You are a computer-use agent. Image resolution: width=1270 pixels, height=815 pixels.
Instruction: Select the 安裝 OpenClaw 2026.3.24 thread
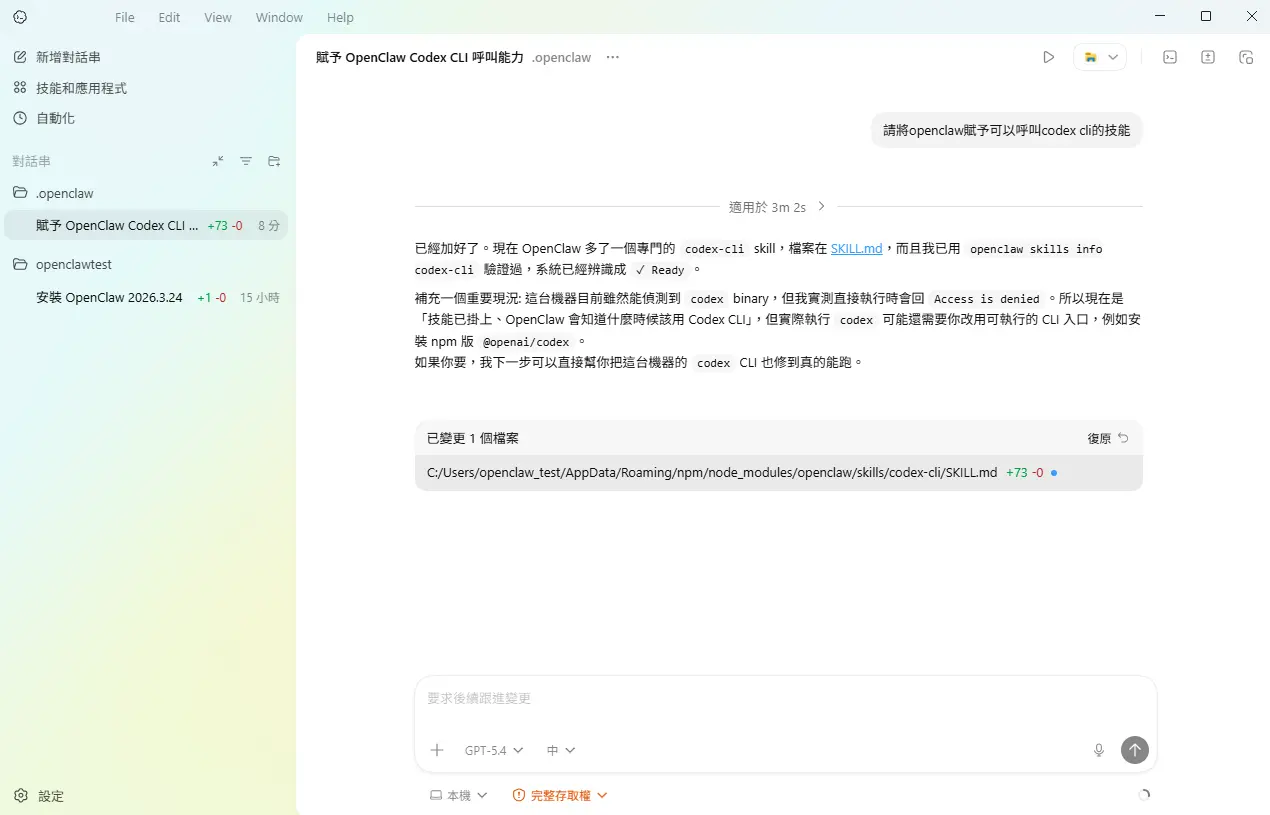(x=109, y=298)
